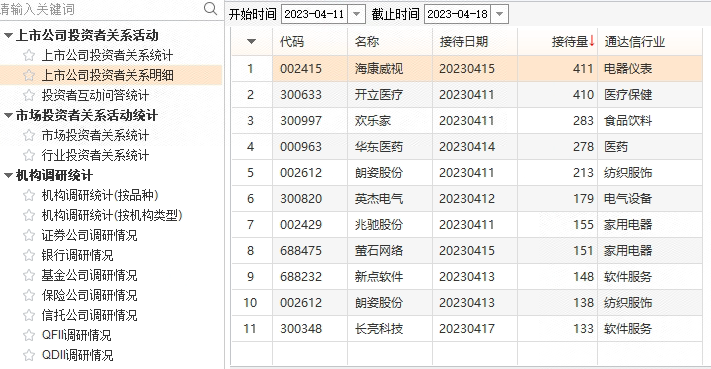Click the 医疗保健 industry cell
The width and height of the screenshot is (711, 369).
point(650,95)
